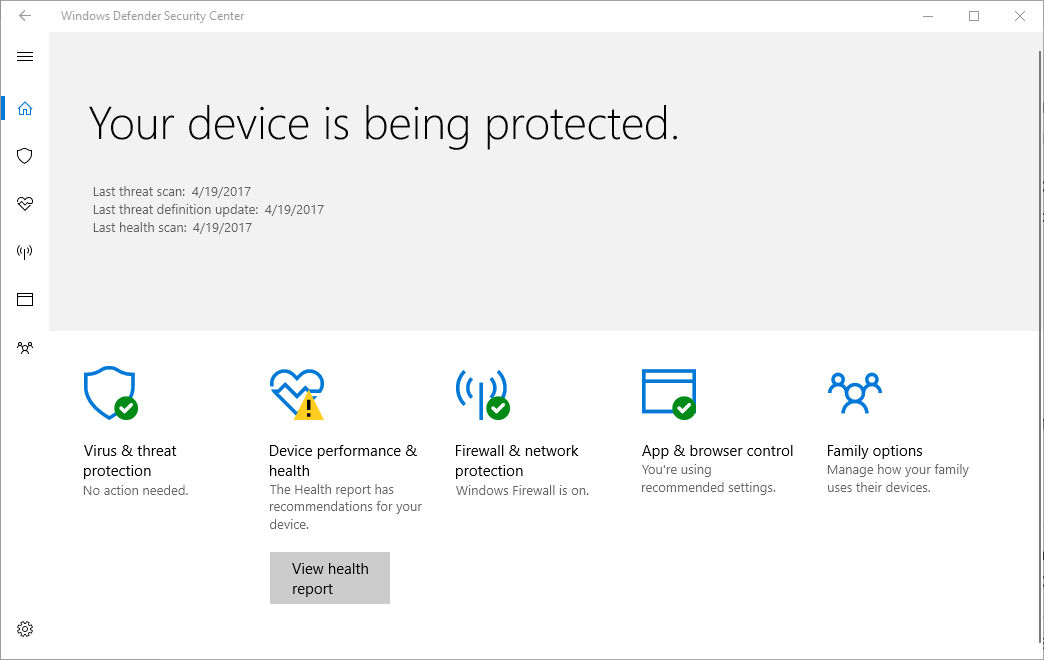Open the hamburger navigation menu
This screenshot has width=1044, height=660.
25,57
